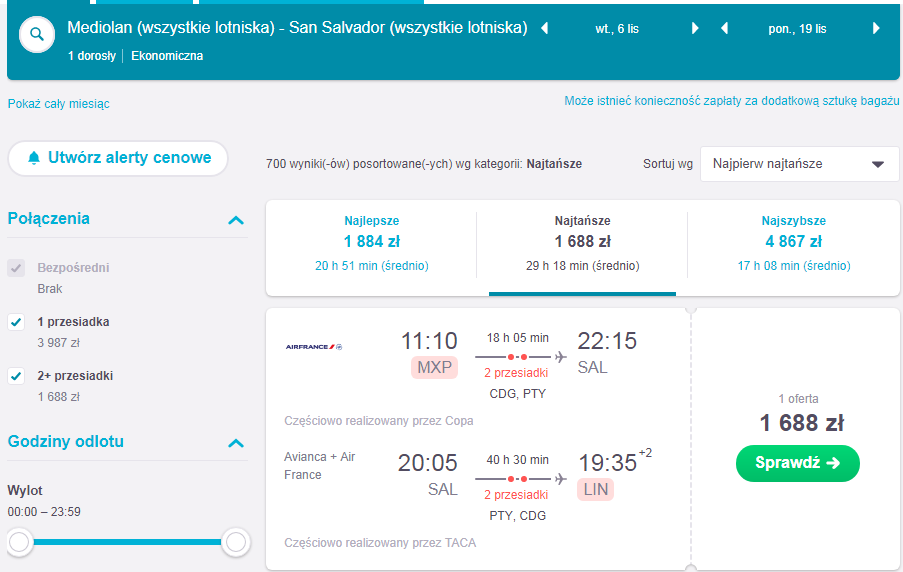Switch to the Najlepsze tab
The height and width of the screenshot is (572, 903).
[371, 244]
